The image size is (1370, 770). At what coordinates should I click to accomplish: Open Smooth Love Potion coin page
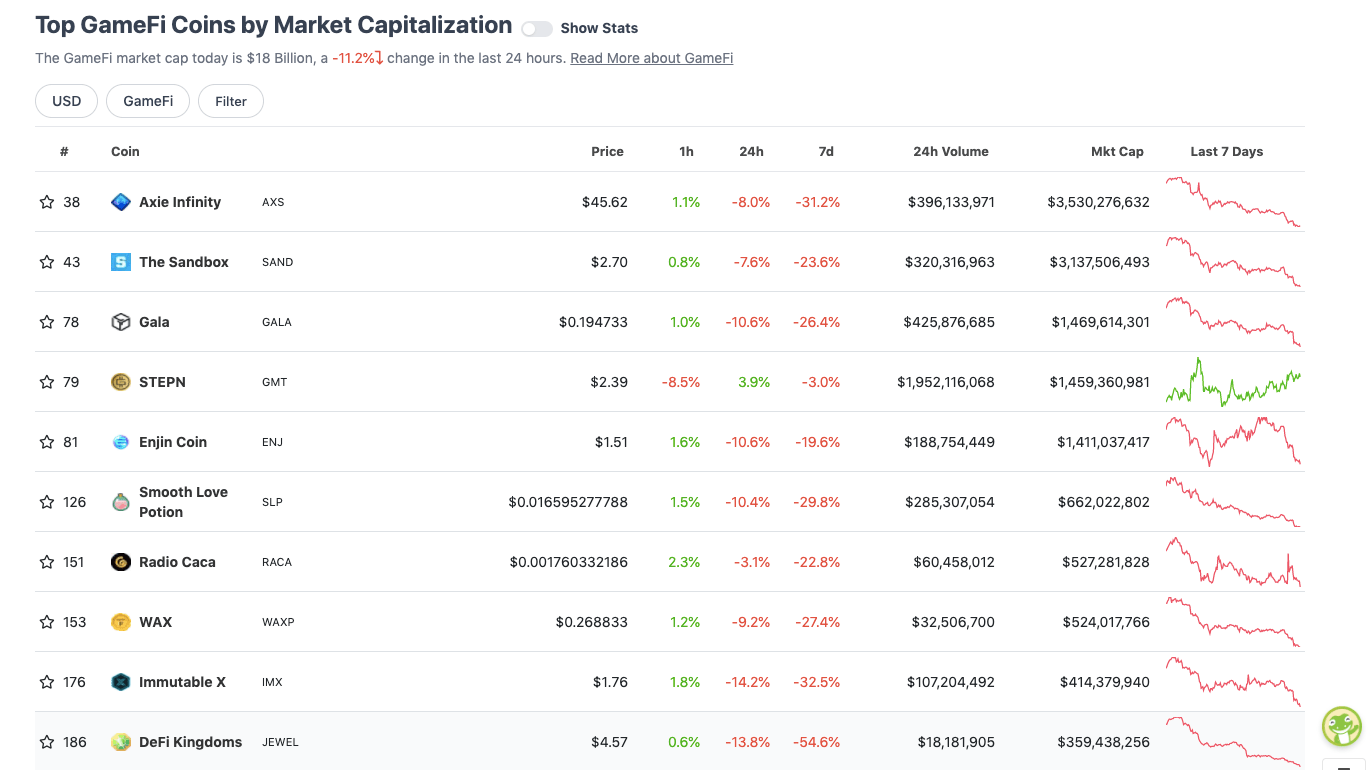[x=183, y=502]
